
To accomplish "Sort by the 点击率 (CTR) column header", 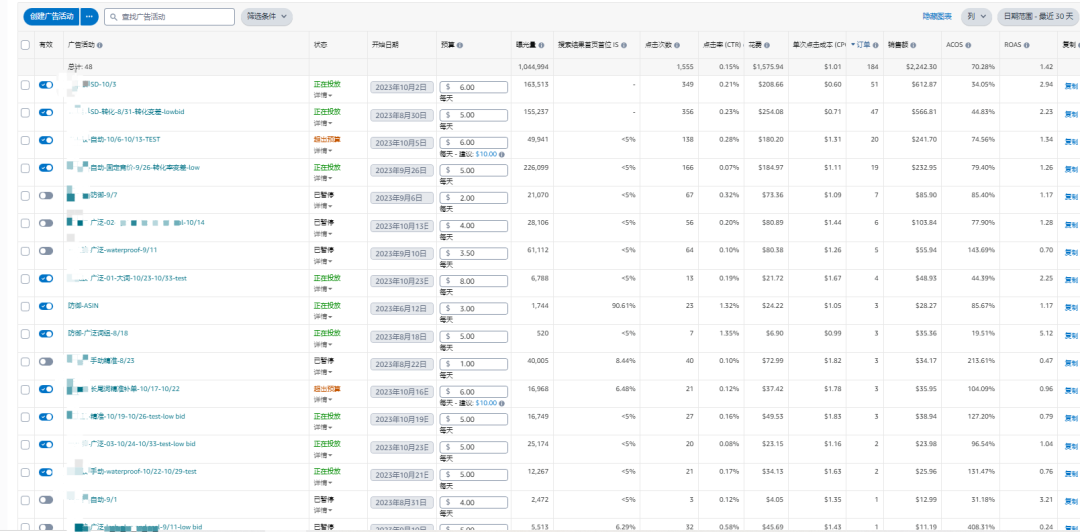I will coord(721,45).
